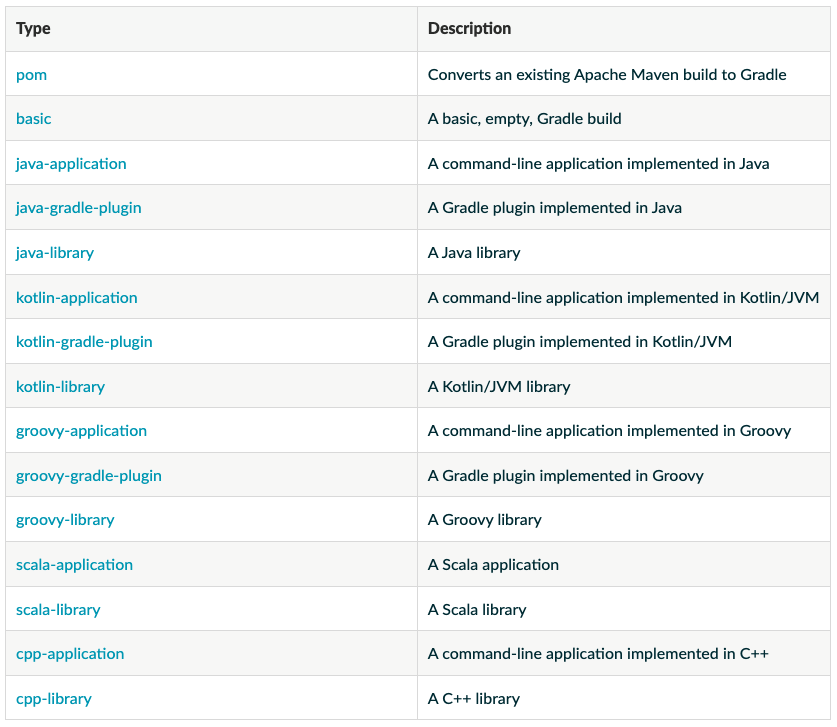Click the basic build type link

[34, 118]
